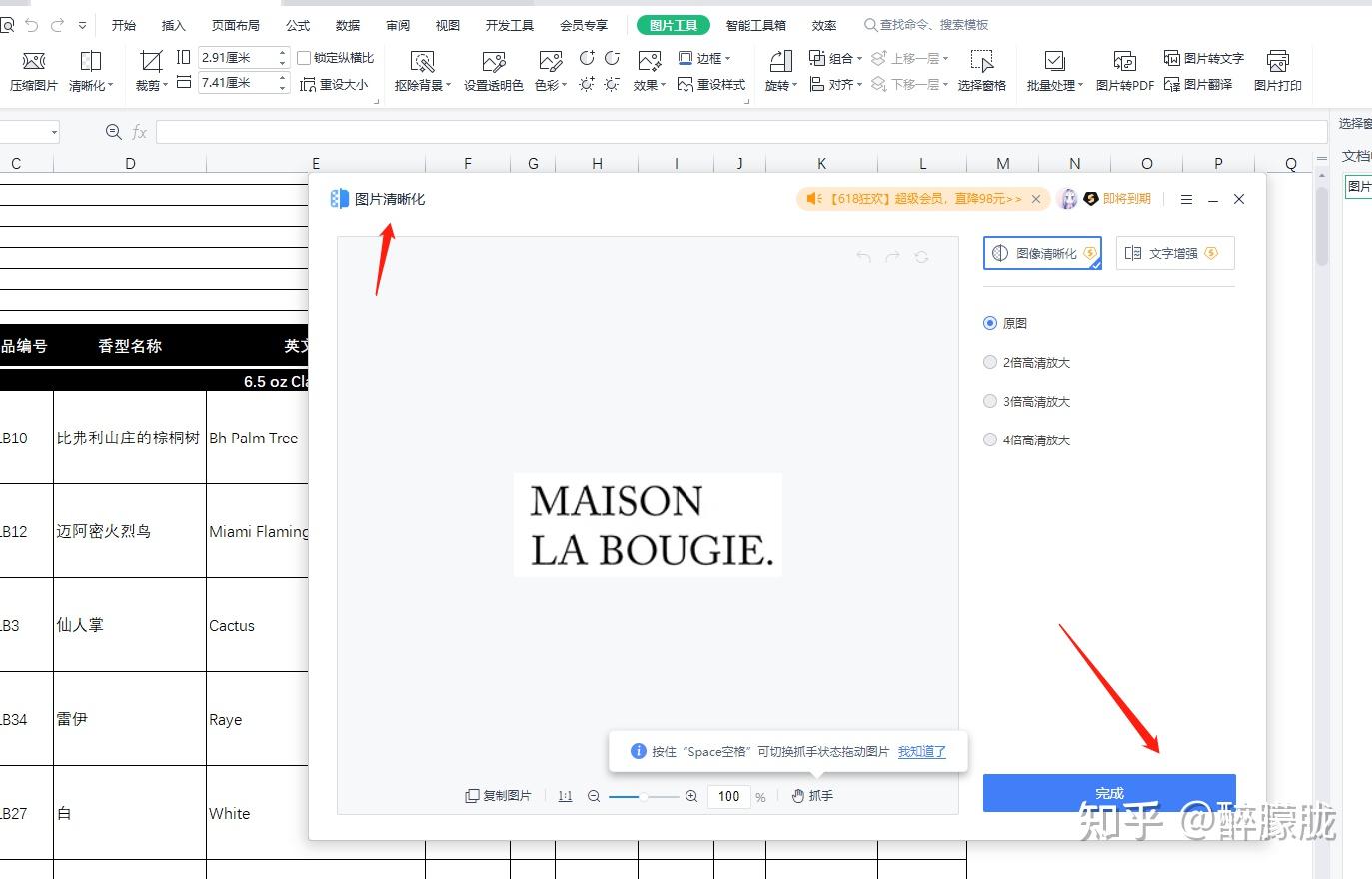Select the 图像清晰化 mode button
Viewport: 1372px width, 879px height.
[1042, 253]
